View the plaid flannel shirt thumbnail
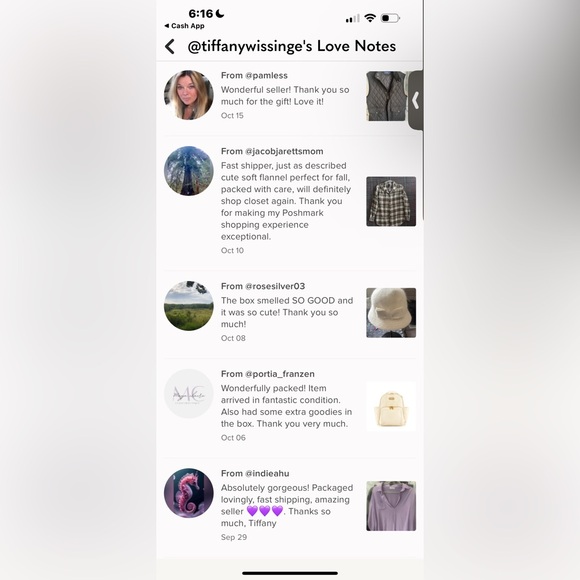 391,201
